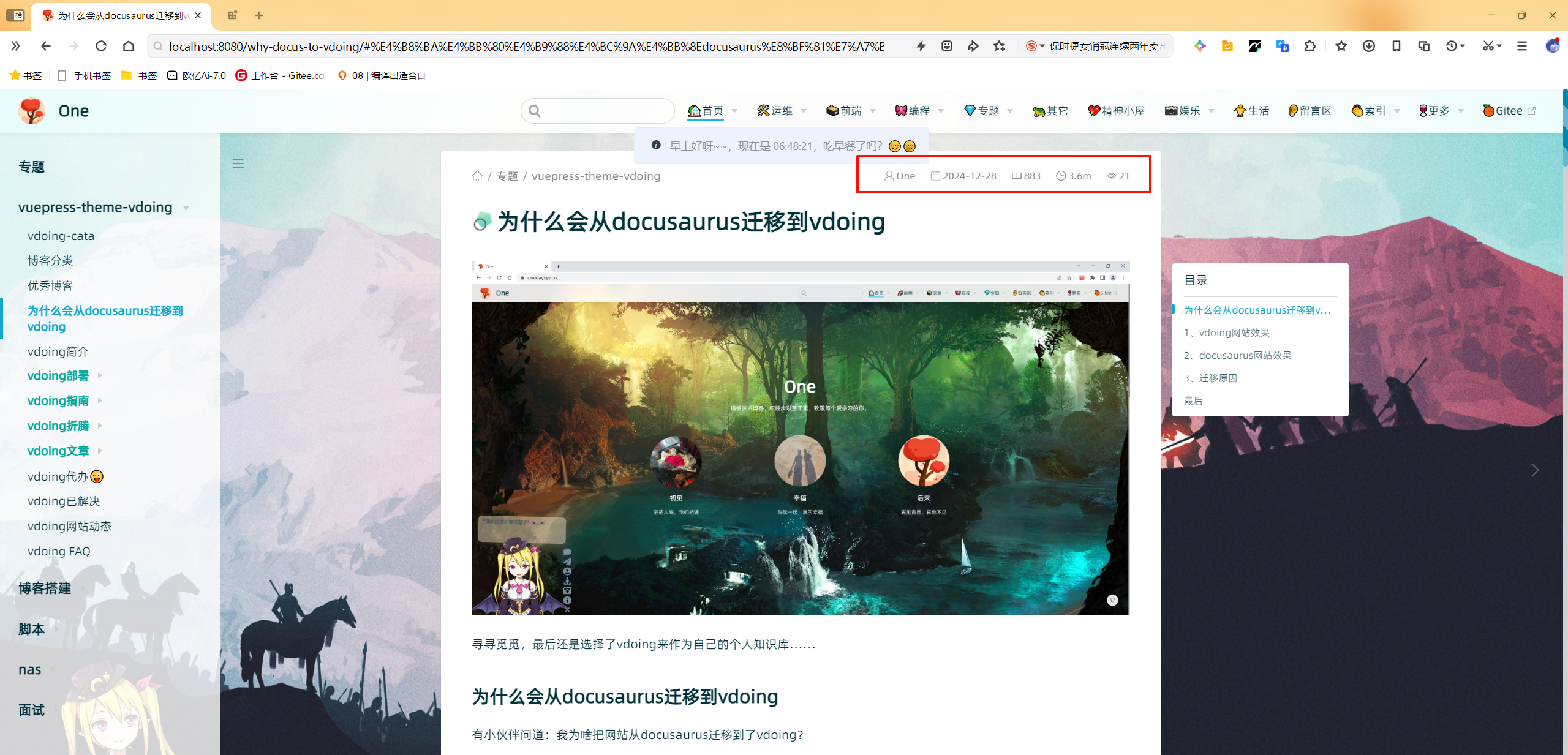Expand the vdoing折腾 sidebar group
Viewport: 1568px width, 755px height.
point(100,426)
